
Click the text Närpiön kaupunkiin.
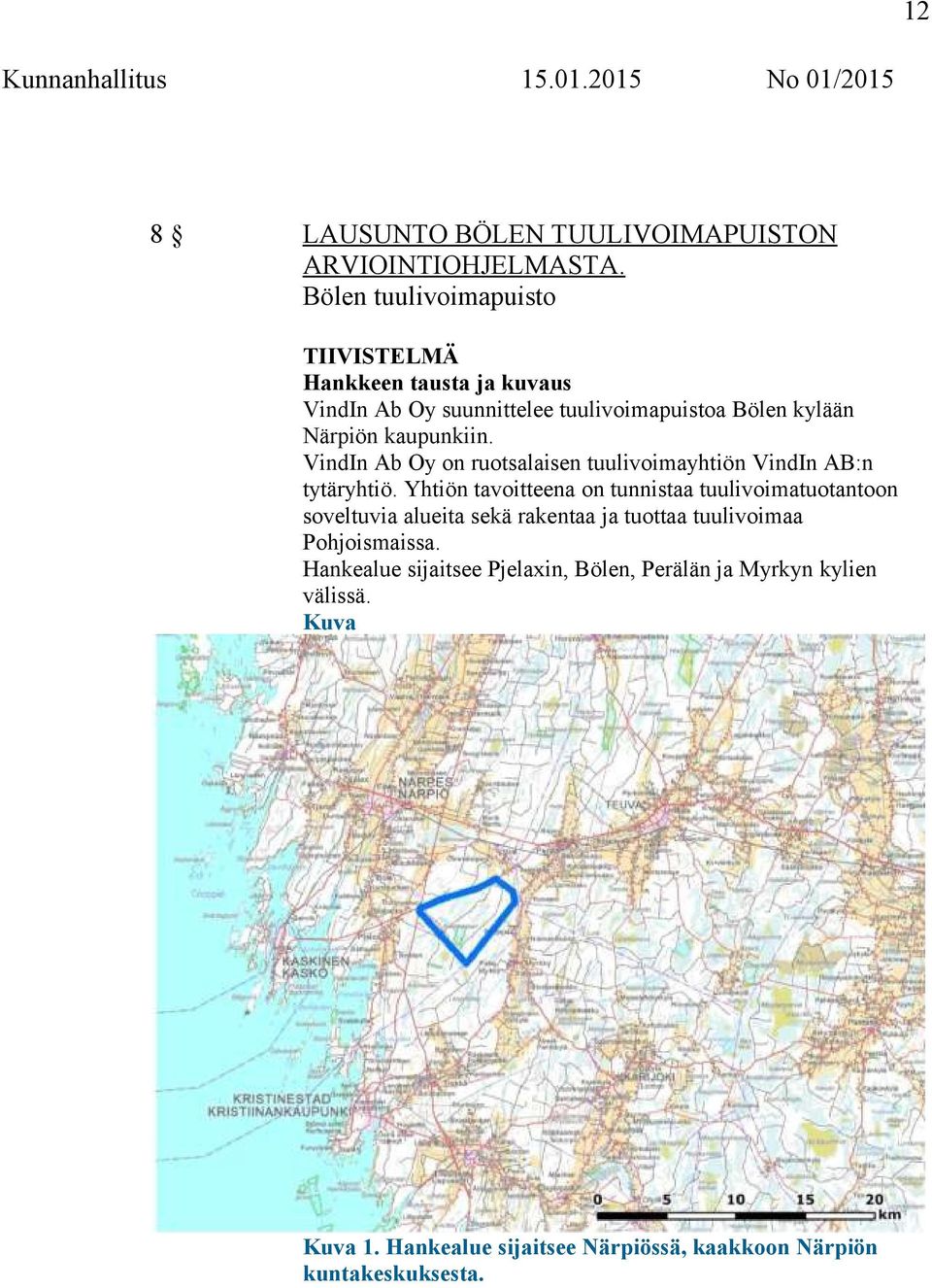pyautogui.click(x=398, y=436)
